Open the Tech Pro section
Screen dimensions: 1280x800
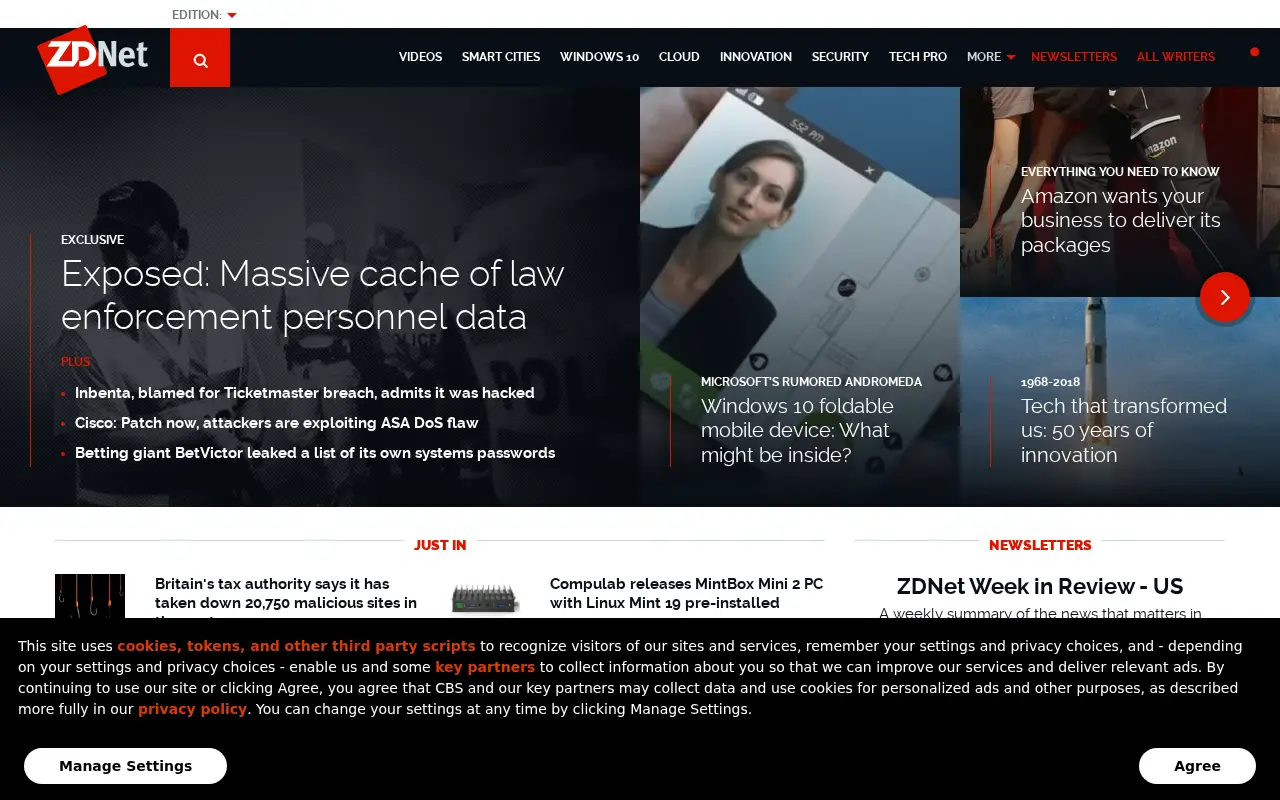tap(918, 57)
